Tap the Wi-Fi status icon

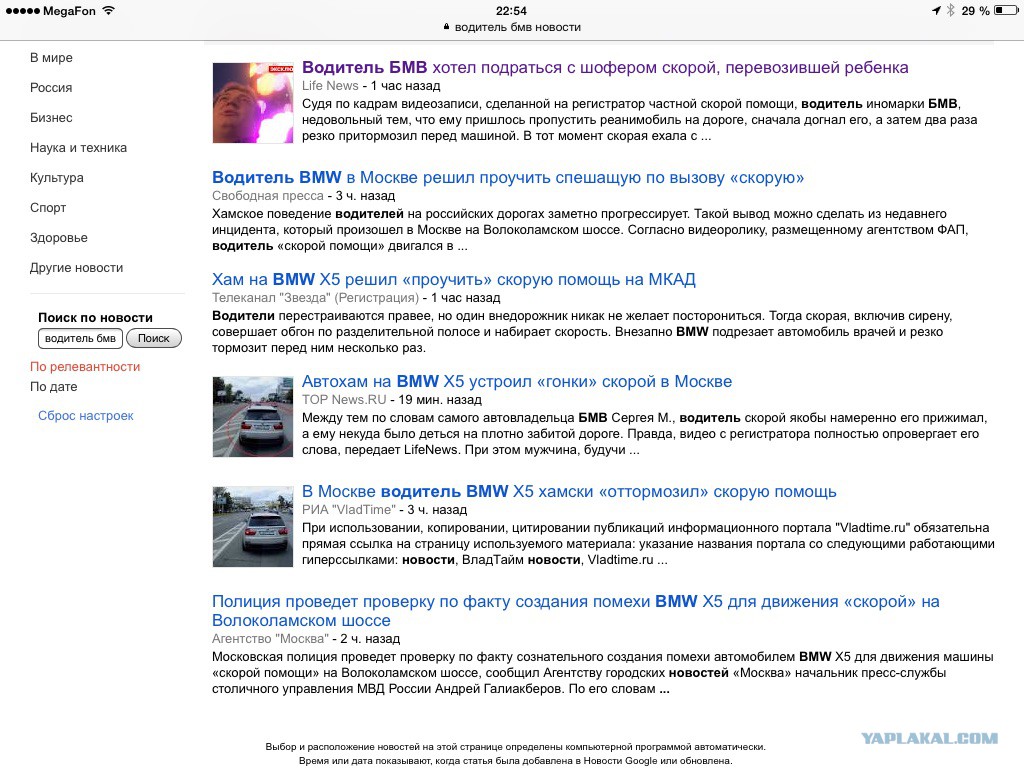point(108,10)
